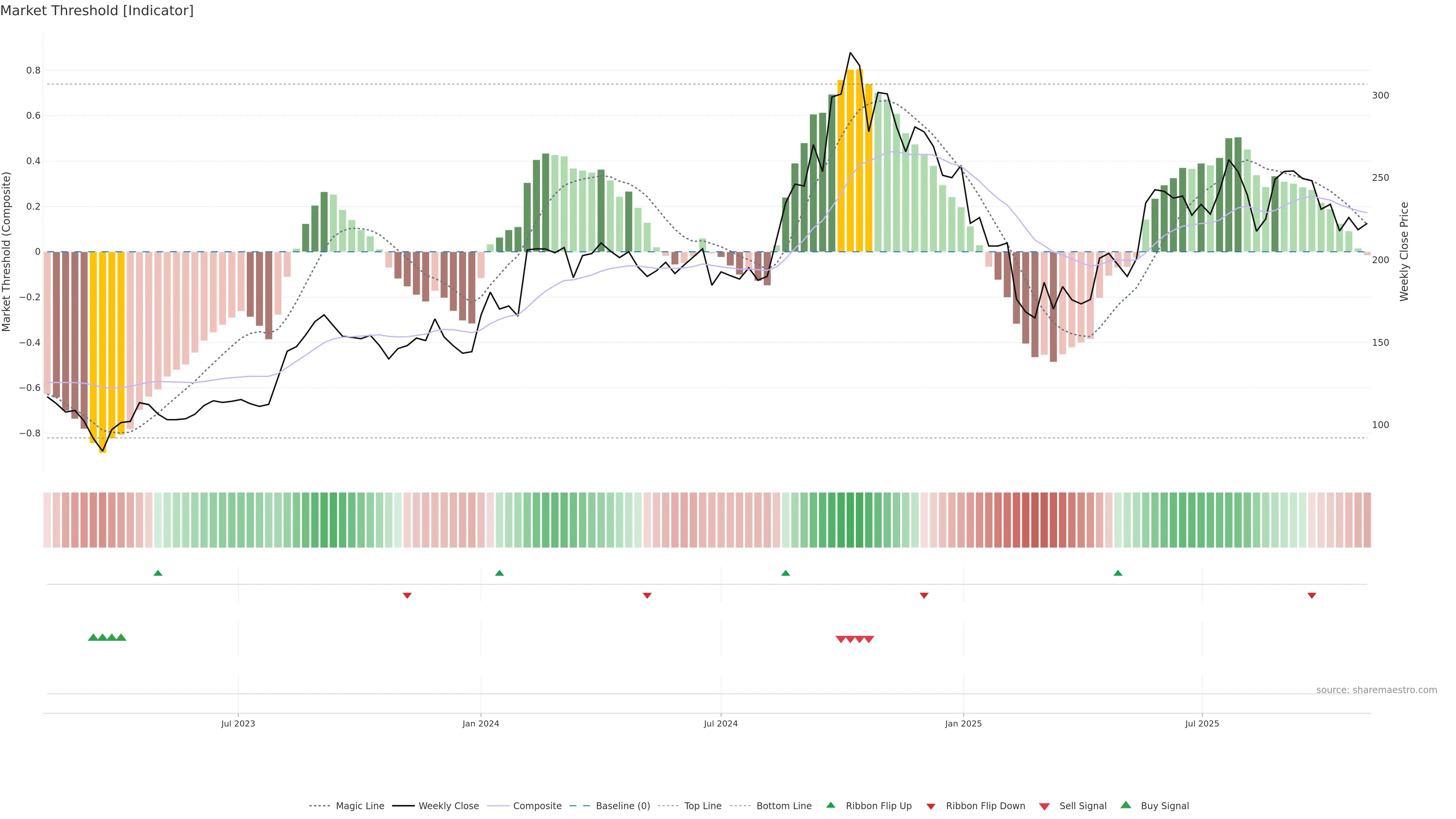
Task: Click the Ribbon Flip Up marker just after Jan 2024
Action: pyautogui.click(x=499, y=573)
